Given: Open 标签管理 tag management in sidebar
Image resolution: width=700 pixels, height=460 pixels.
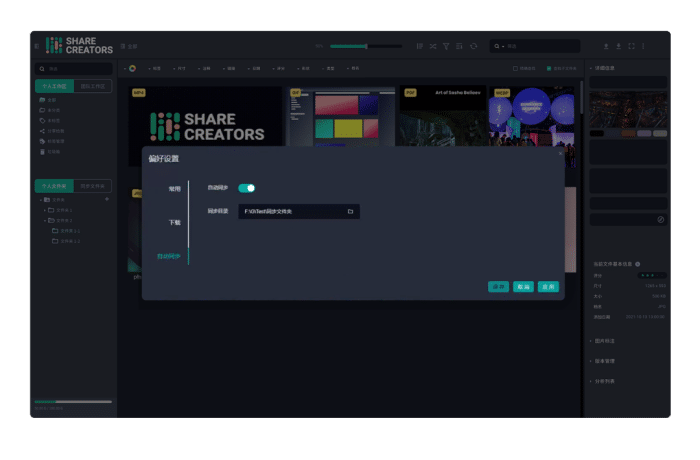Looking at the screenshot, I should click(x=52, y=141).
